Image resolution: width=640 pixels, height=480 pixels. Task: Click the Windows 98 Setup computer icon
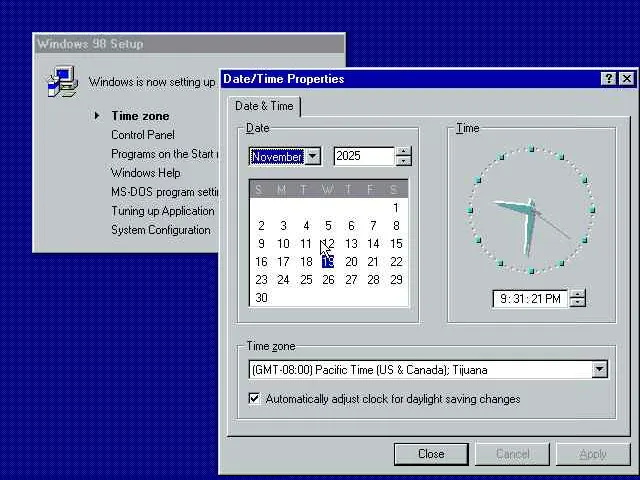tap(62, 82)
